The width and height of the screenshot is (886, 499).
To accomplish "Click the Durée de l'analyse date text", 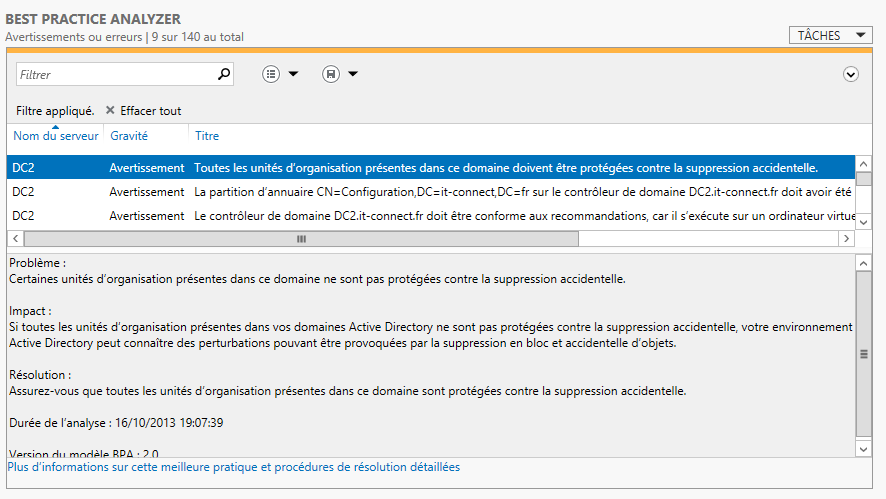I will pos(169,423).
